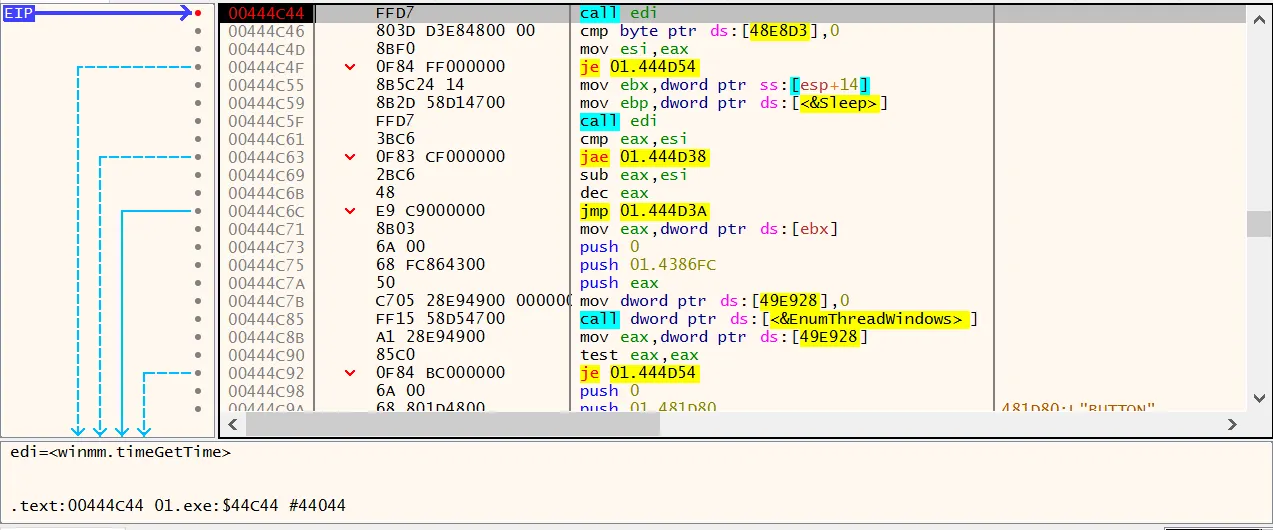Select 'mov ebx,dword ptr ss:[esp+14]' instruction
Image resolution: width=1273 pixels, height=530 pixels.
[x=724, y=85]
